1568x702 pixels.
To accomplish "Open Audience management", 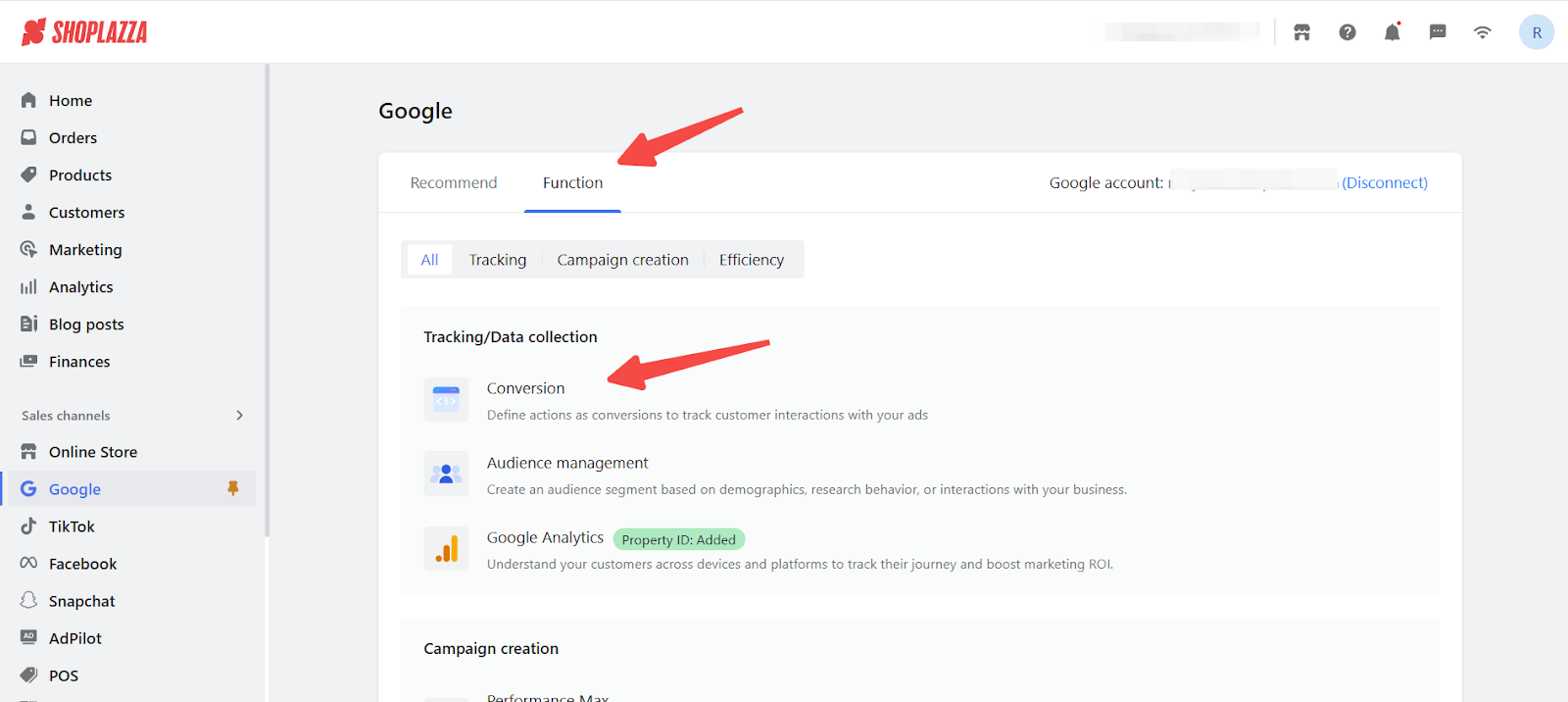I will [567, 463].
